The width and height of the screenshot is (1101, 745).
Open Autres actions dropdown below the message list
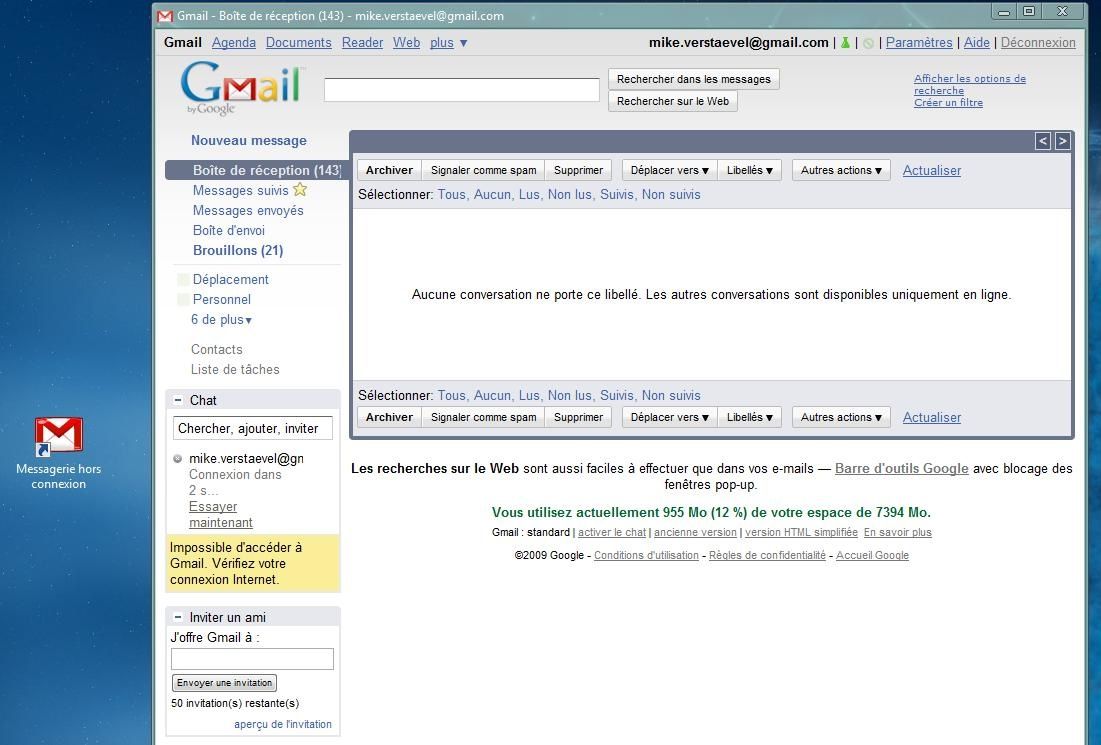[x=841, y=417]
